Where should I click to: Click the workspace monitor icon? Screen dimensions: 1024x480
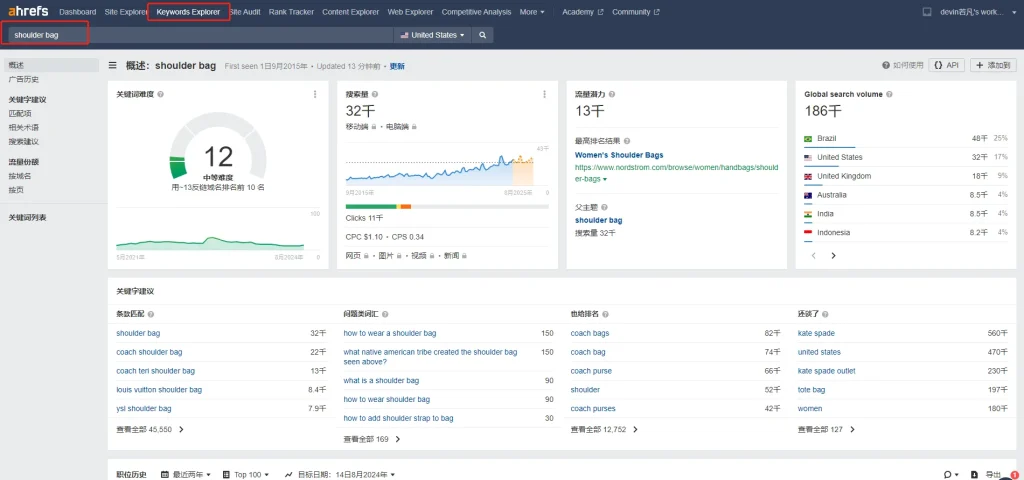coord(927,12)
